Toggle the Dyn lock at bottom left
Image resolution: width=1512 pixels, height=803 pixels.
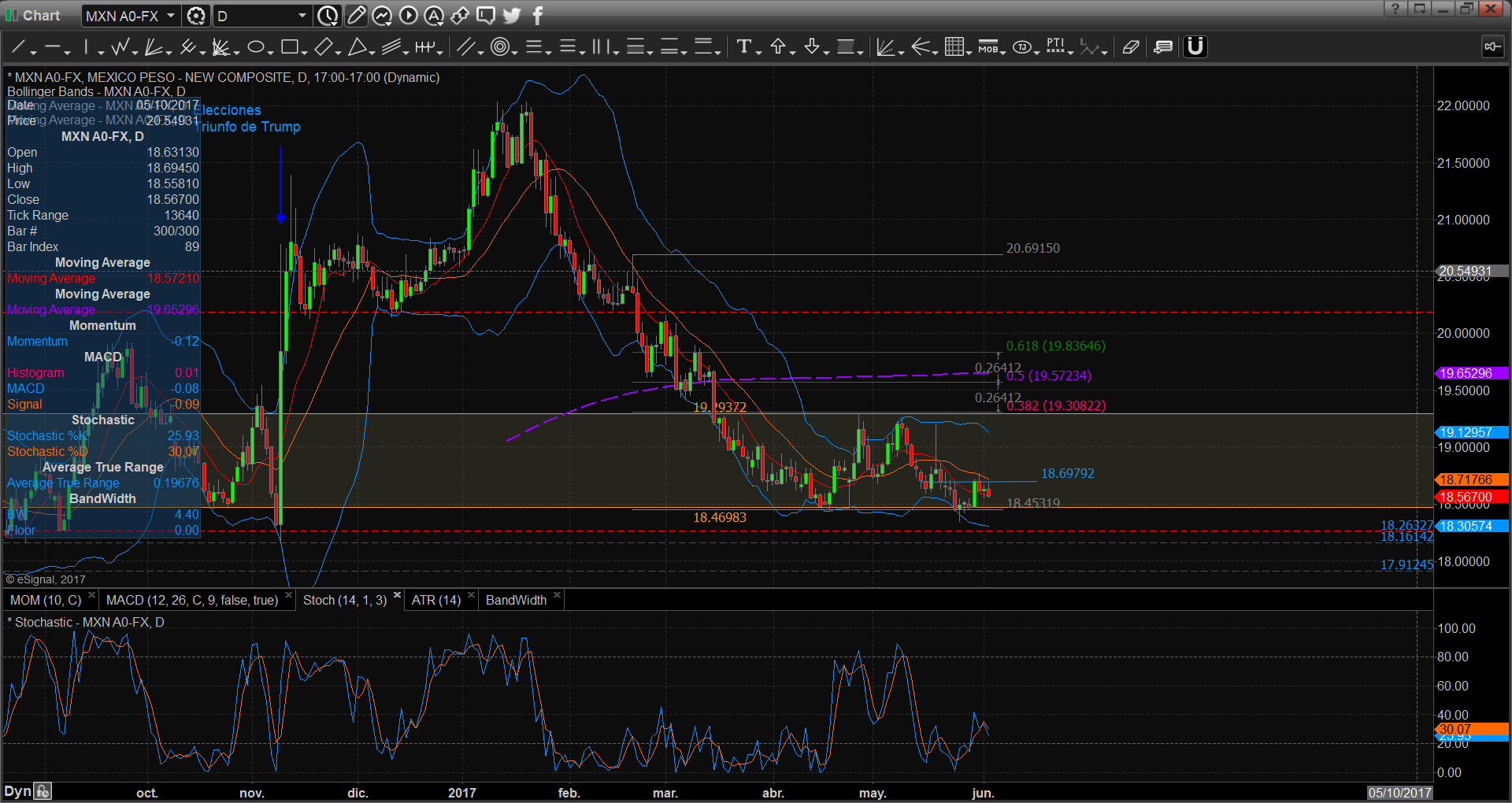coord(43,791)
